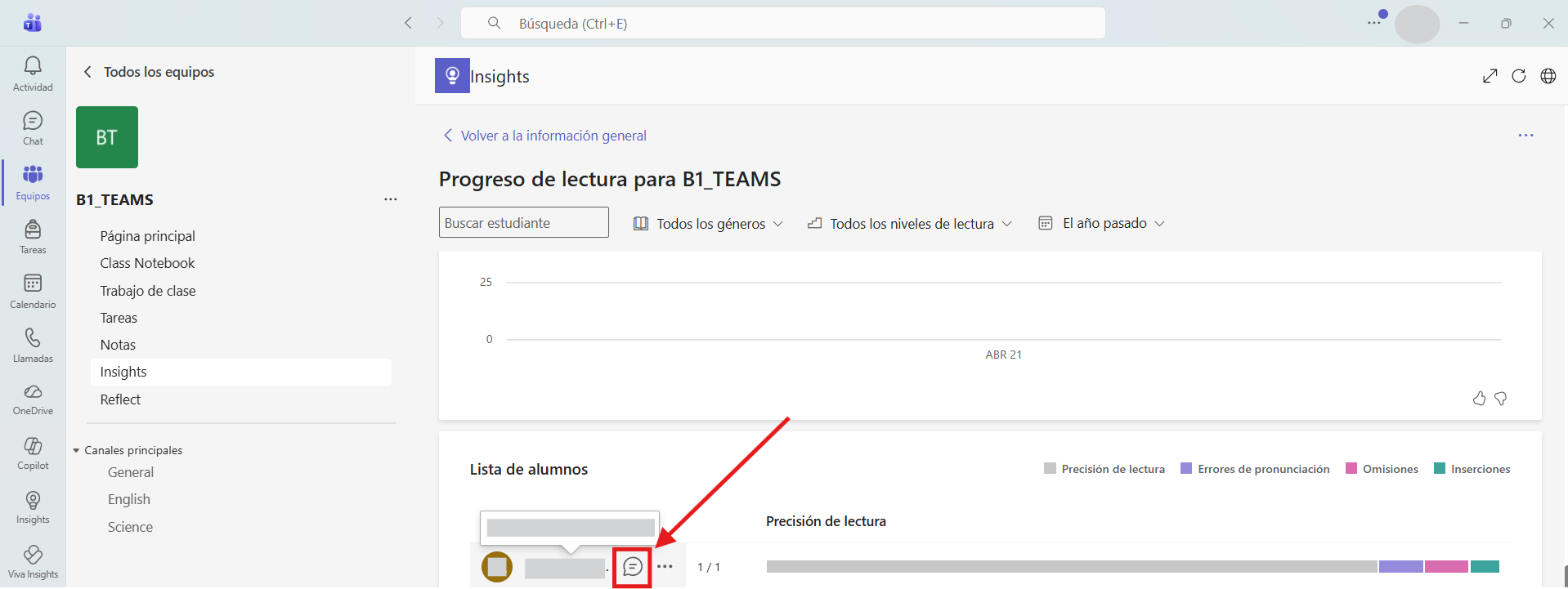
Task: Click the pink omissions bar segment
Action: [1446, 566]
